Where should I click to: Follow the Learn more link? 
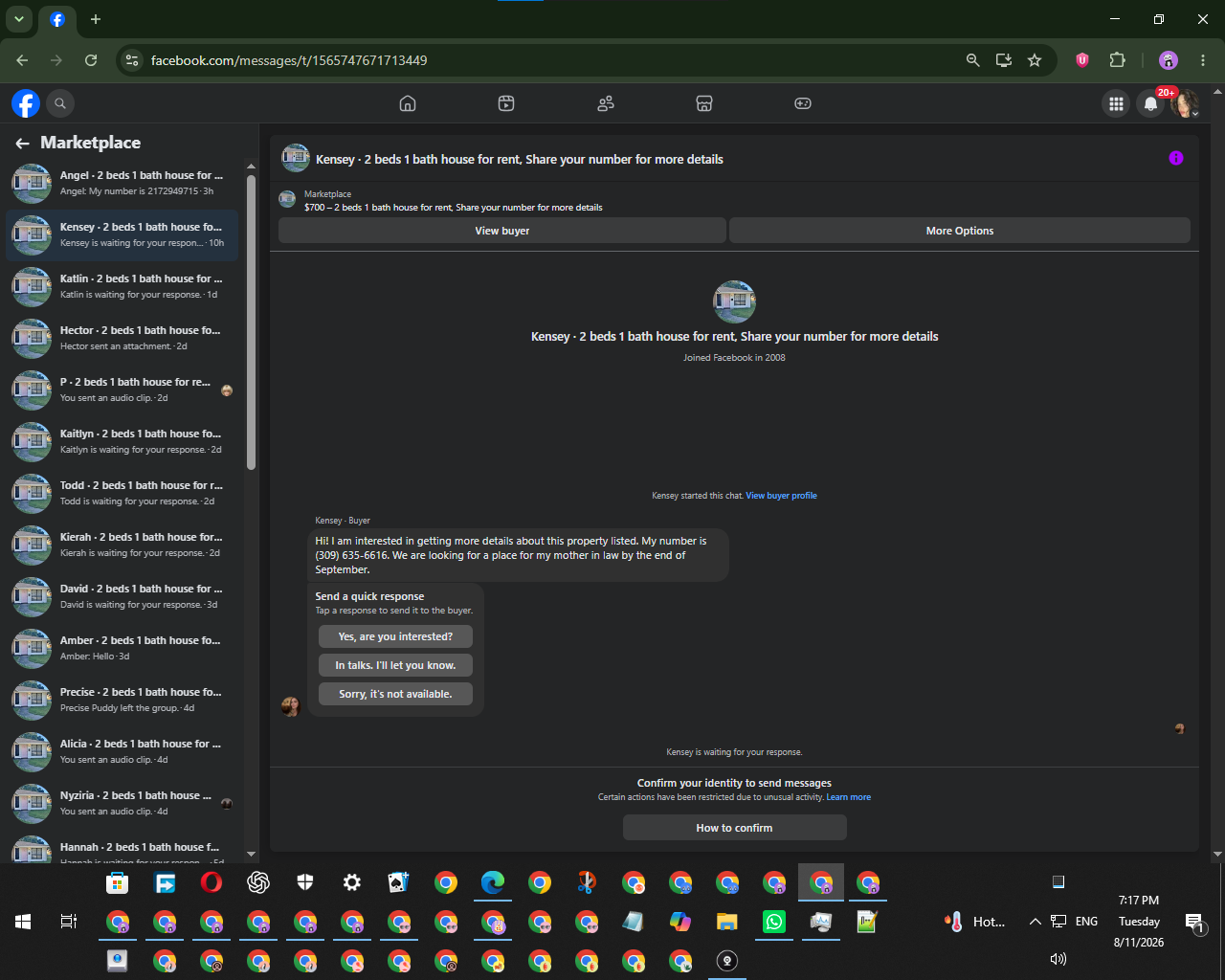click(x=849, y=797)
